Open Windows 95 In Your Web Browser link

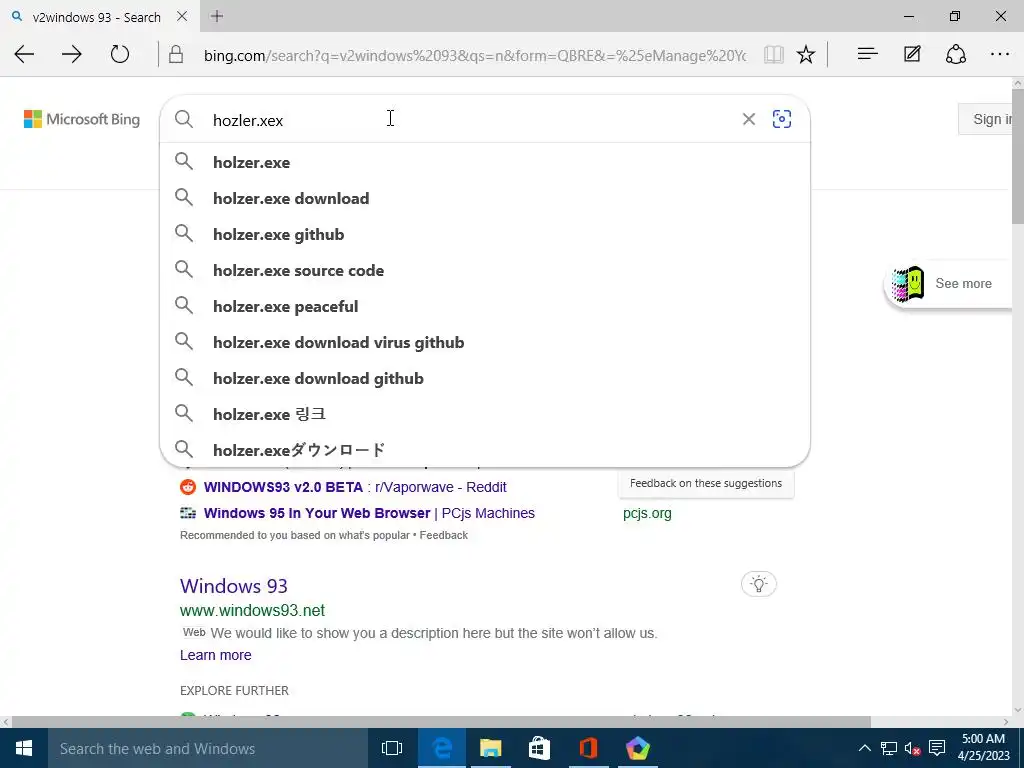pos(369,513)
